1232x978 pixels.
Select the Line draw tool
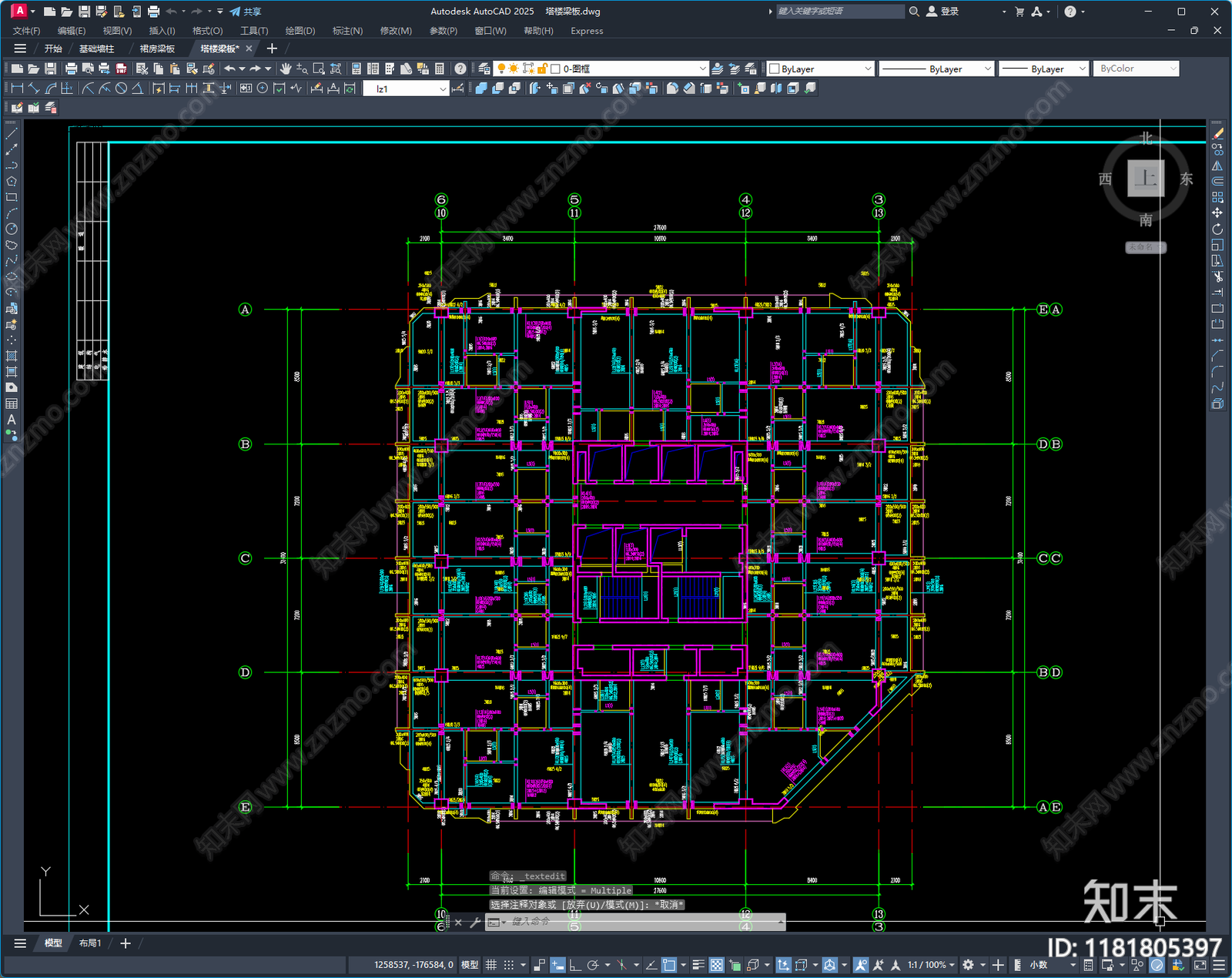tap(12, 133)
